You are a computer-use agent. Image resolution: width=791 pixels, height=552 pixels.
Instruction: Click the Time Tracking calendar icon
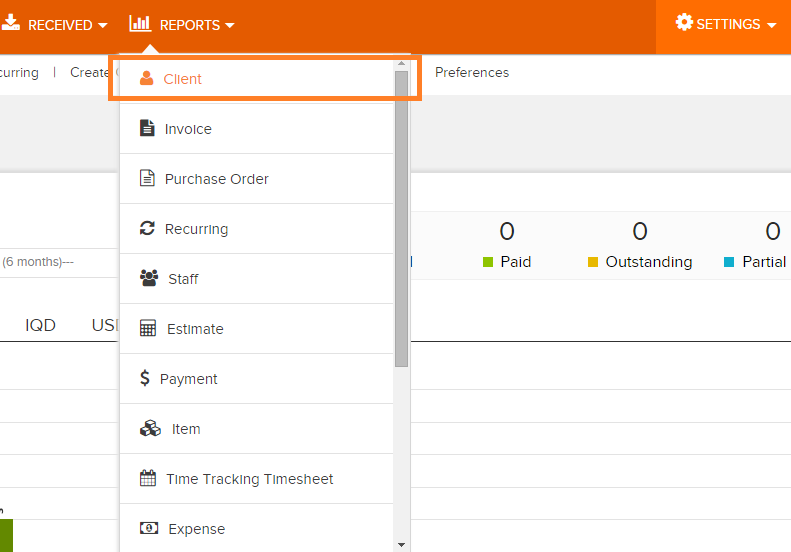pyautogui.click(x=148, y=478)
